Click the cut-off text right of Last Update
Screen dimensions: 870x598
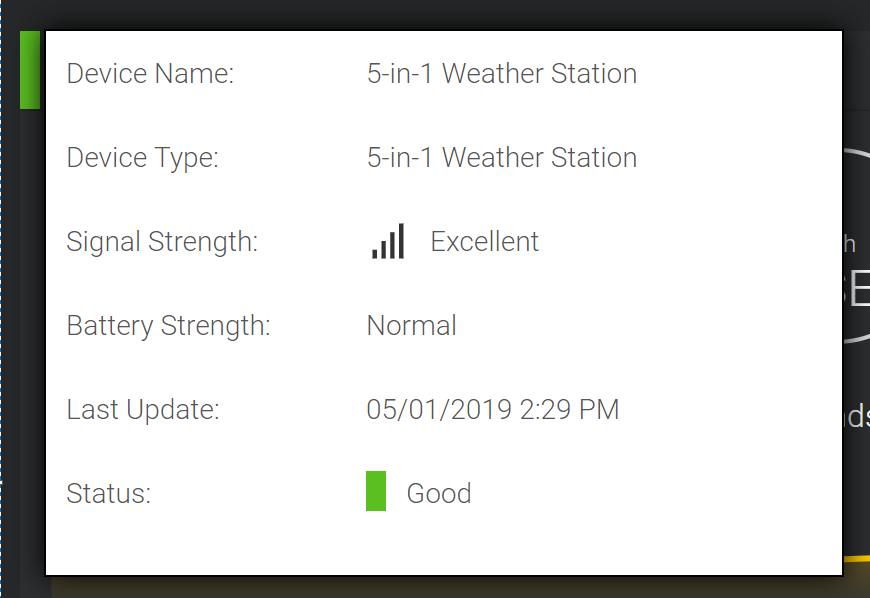[x=857, y=416]
